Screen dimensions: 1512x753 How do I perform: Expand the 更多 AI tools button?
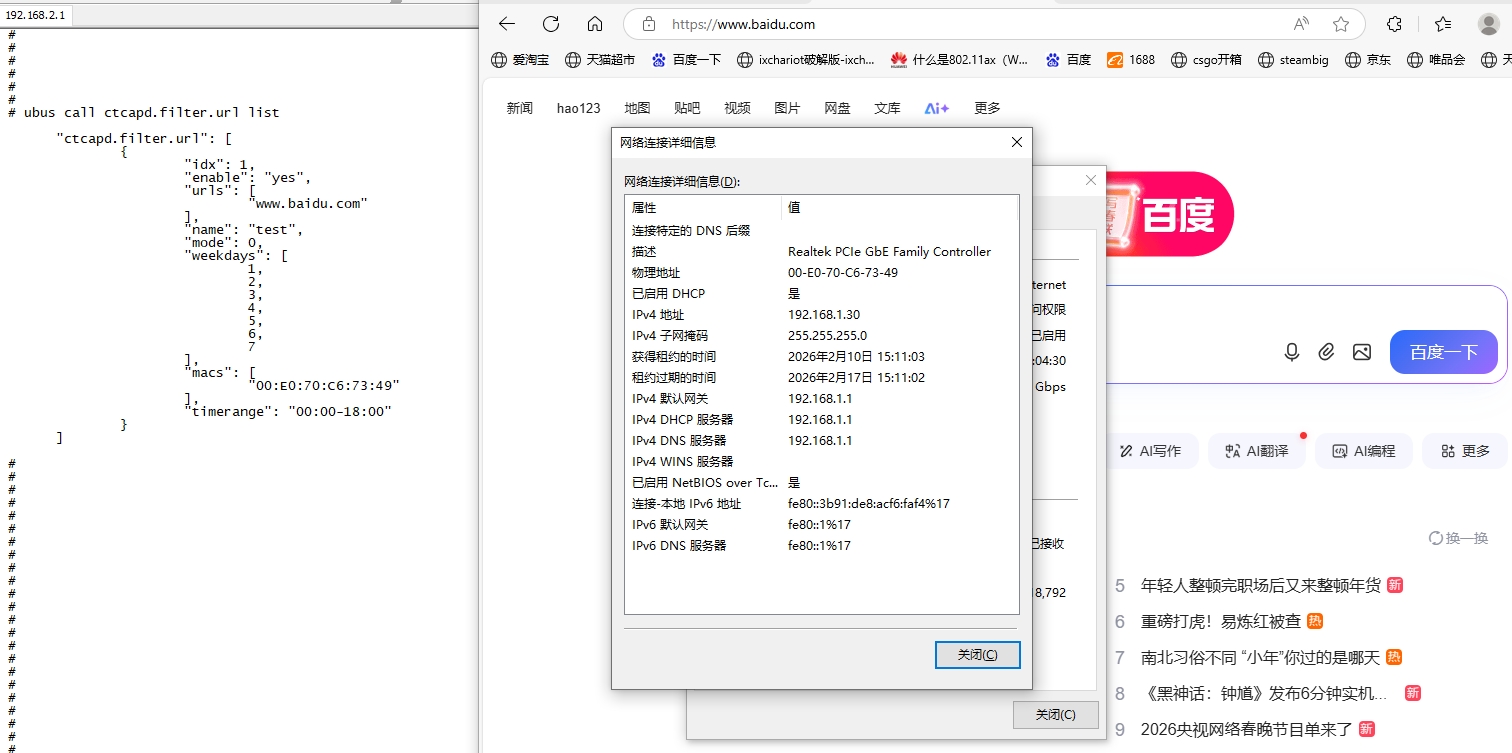pos(1465,451)
